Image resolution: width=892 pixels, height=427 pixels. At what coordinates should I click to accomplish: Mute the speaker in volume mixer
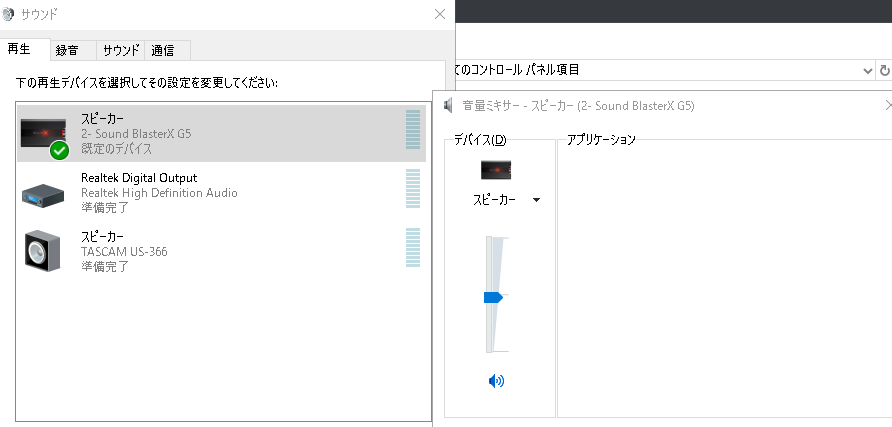(x=497, y=381)
